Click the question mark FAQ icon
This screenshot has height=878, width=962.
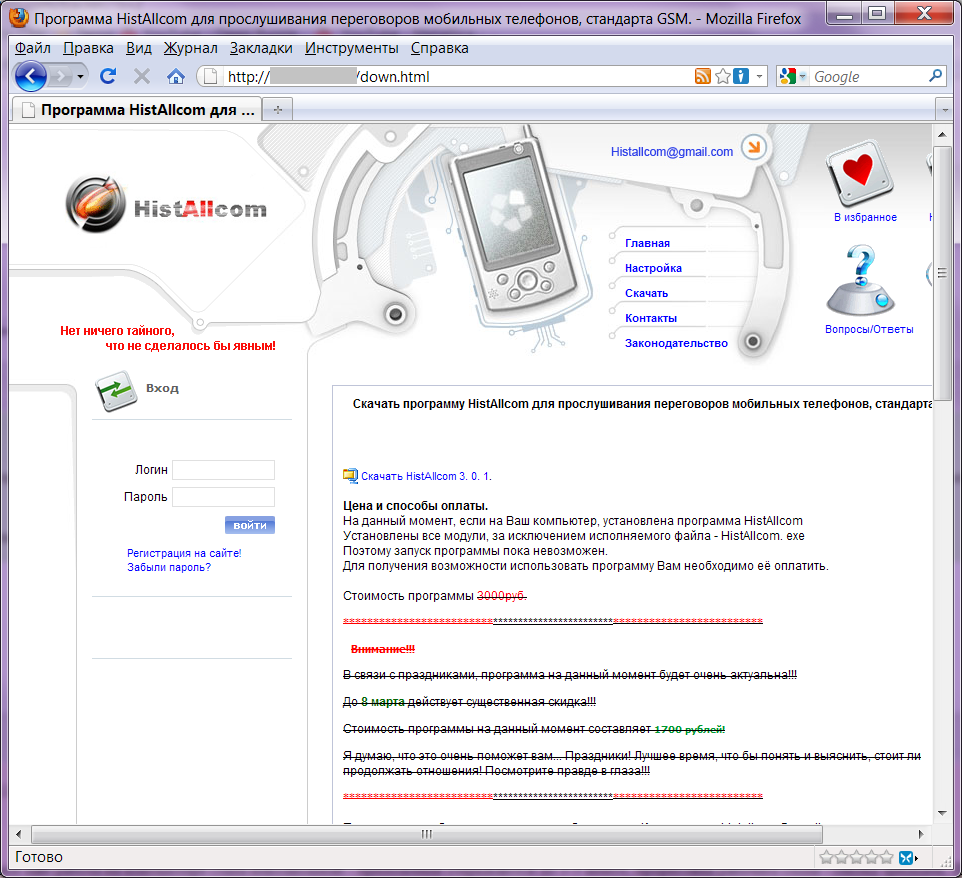pyautogui.click(x=861, y=280)
